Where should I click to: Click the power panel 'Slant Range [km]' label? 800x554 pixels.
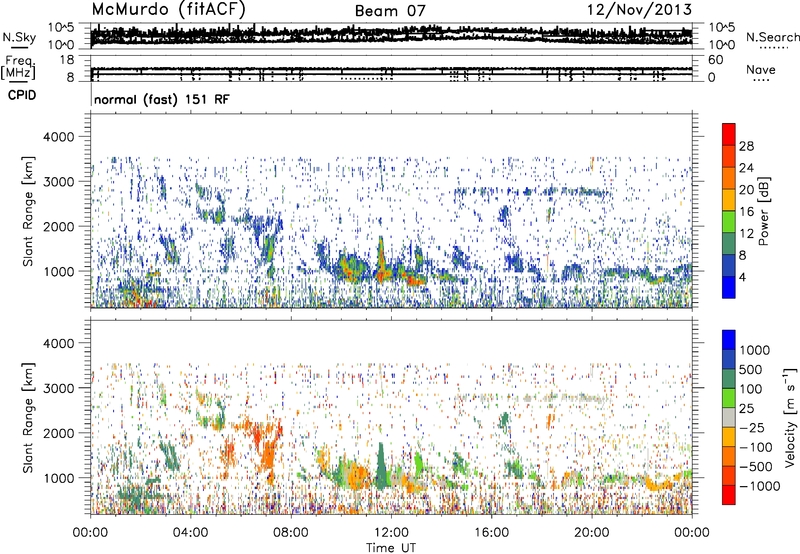click(x=28, y=211)
